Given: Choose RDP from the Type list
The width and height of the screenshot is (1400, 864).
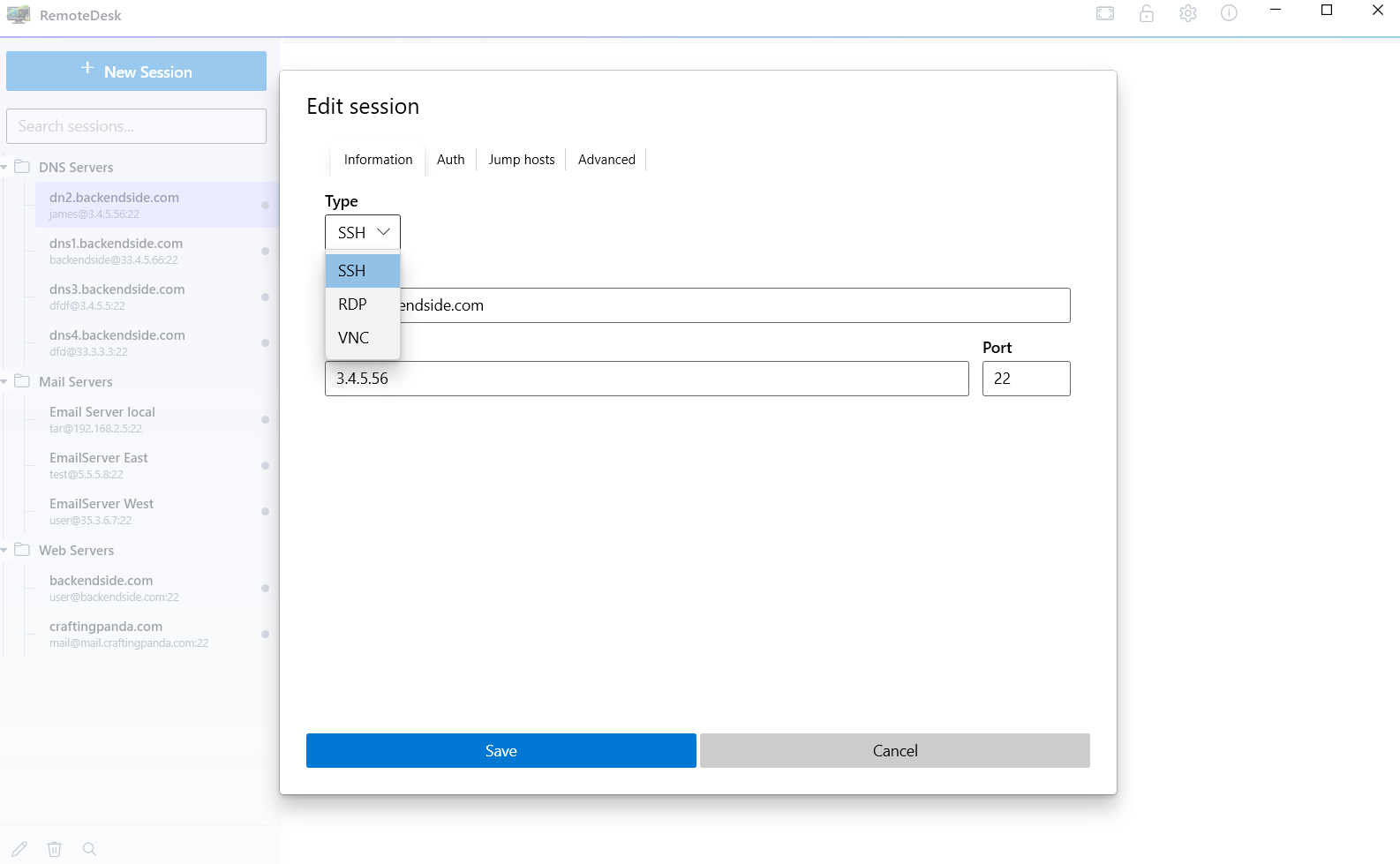Looking at the screenshot, I should 363,304.
